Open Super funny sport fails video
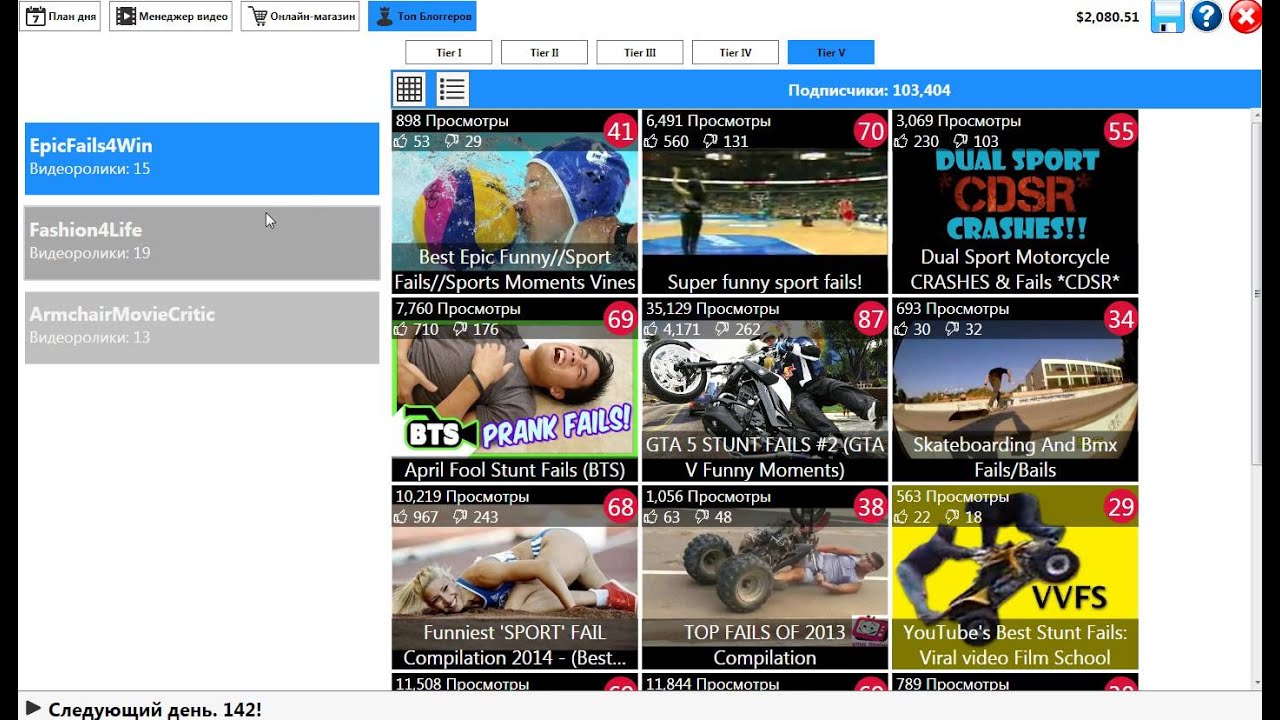The height and width of the screenshot is (720, 1280). click(765, 202)
